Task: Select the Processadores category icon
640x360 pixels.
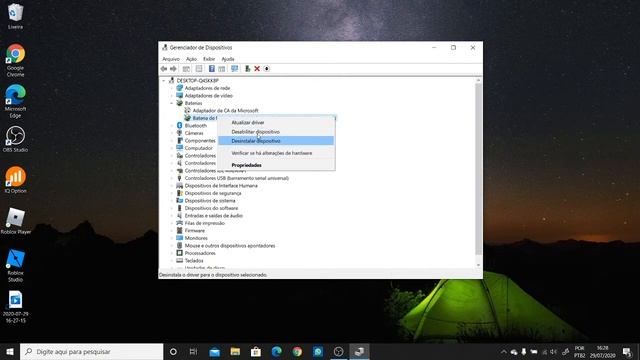Action: point(179,253)
